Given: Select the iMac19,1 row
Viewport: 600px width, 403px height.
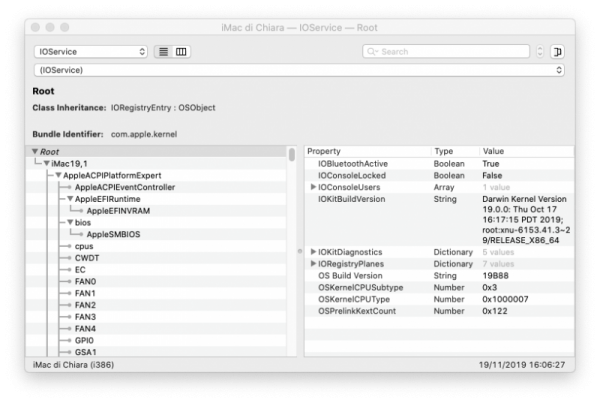Looking at the screenshot, I should click(156, 163).
